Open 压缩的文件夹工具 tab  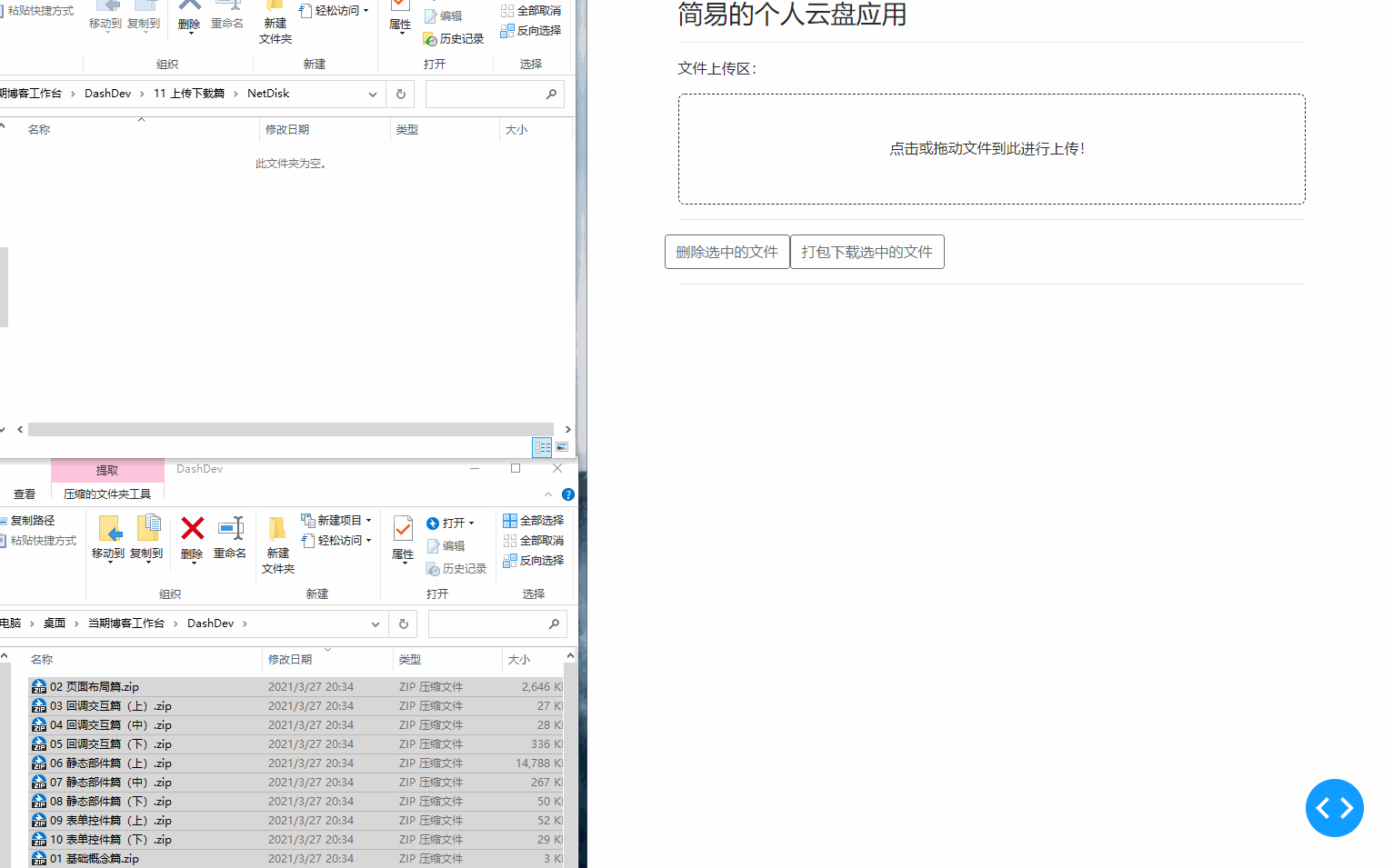107,494
